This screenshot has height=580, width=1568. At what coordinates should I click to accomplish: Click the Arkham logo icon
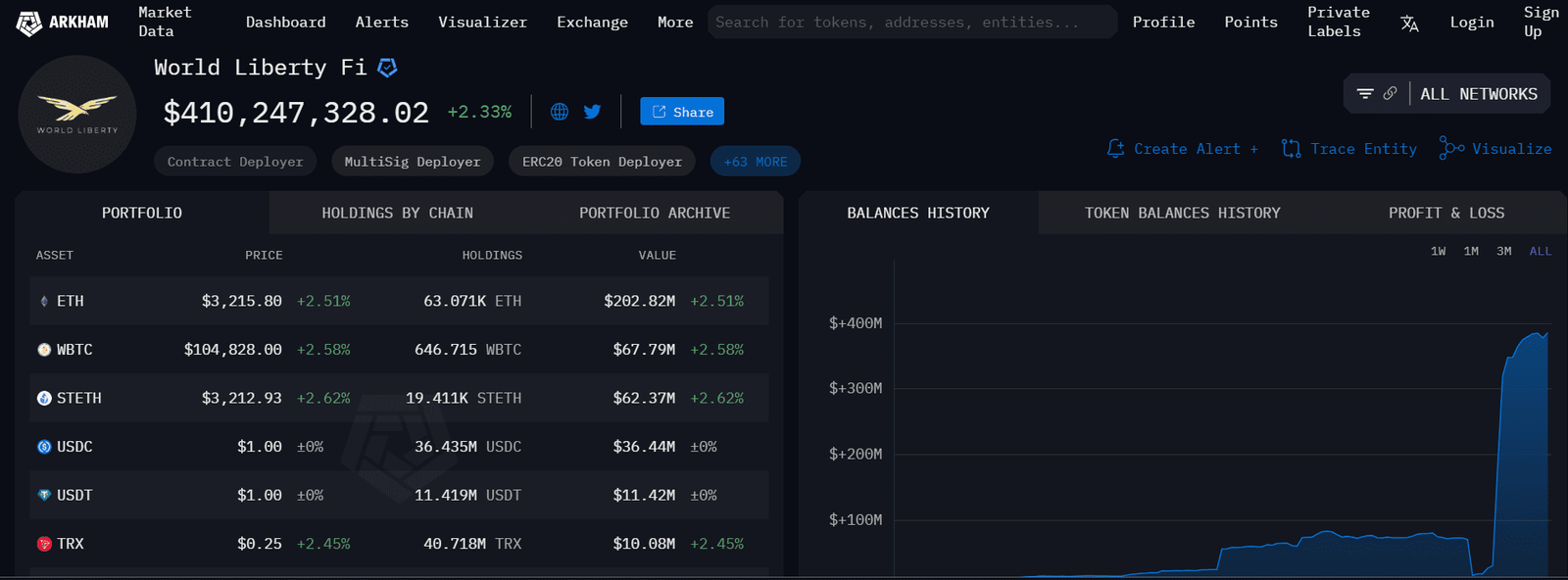(29, 23)
